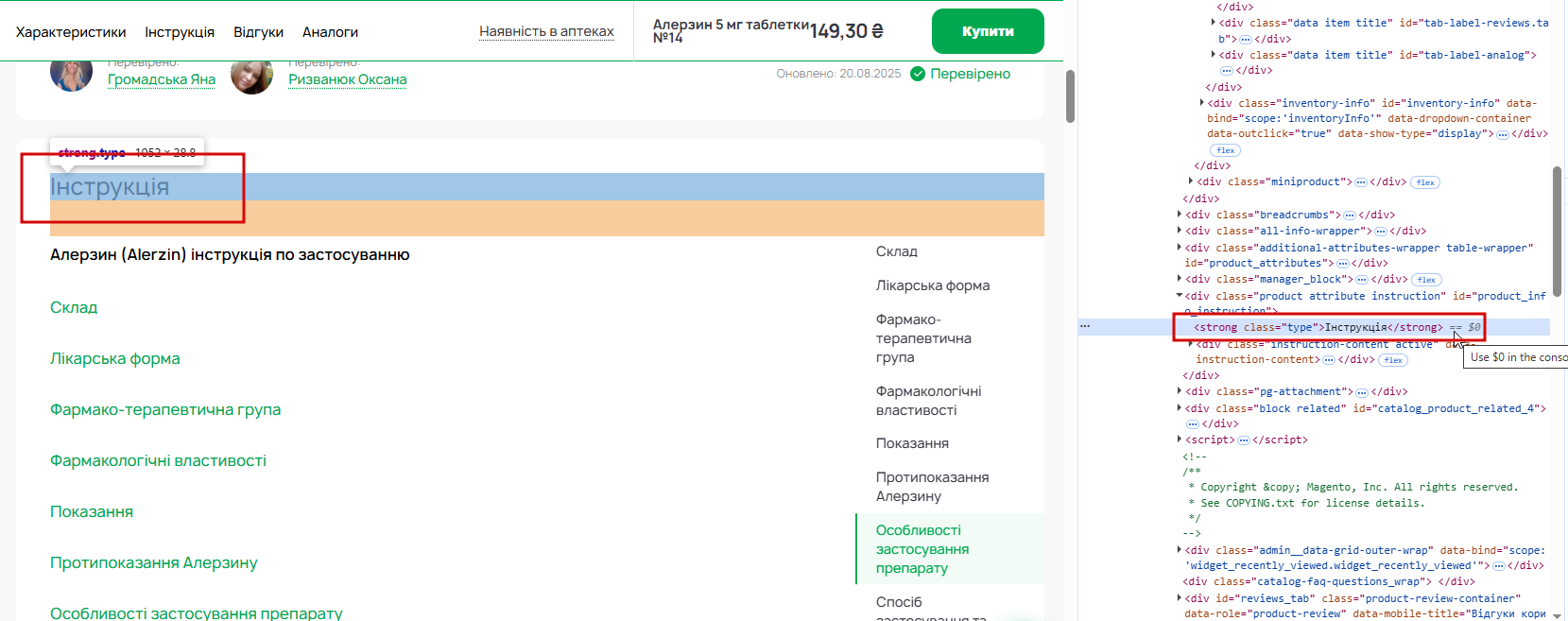Click the Інструкція section heading
Screen dimensions: 1568x621
tap(110, 187)
